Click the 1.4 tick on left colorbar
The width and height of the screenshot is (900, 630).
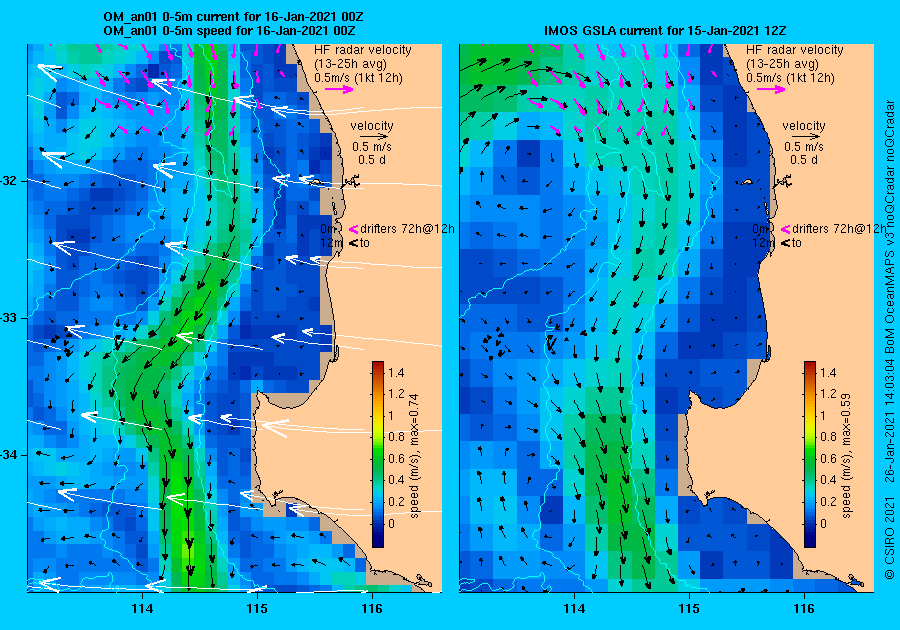click(x=396, y=373)
